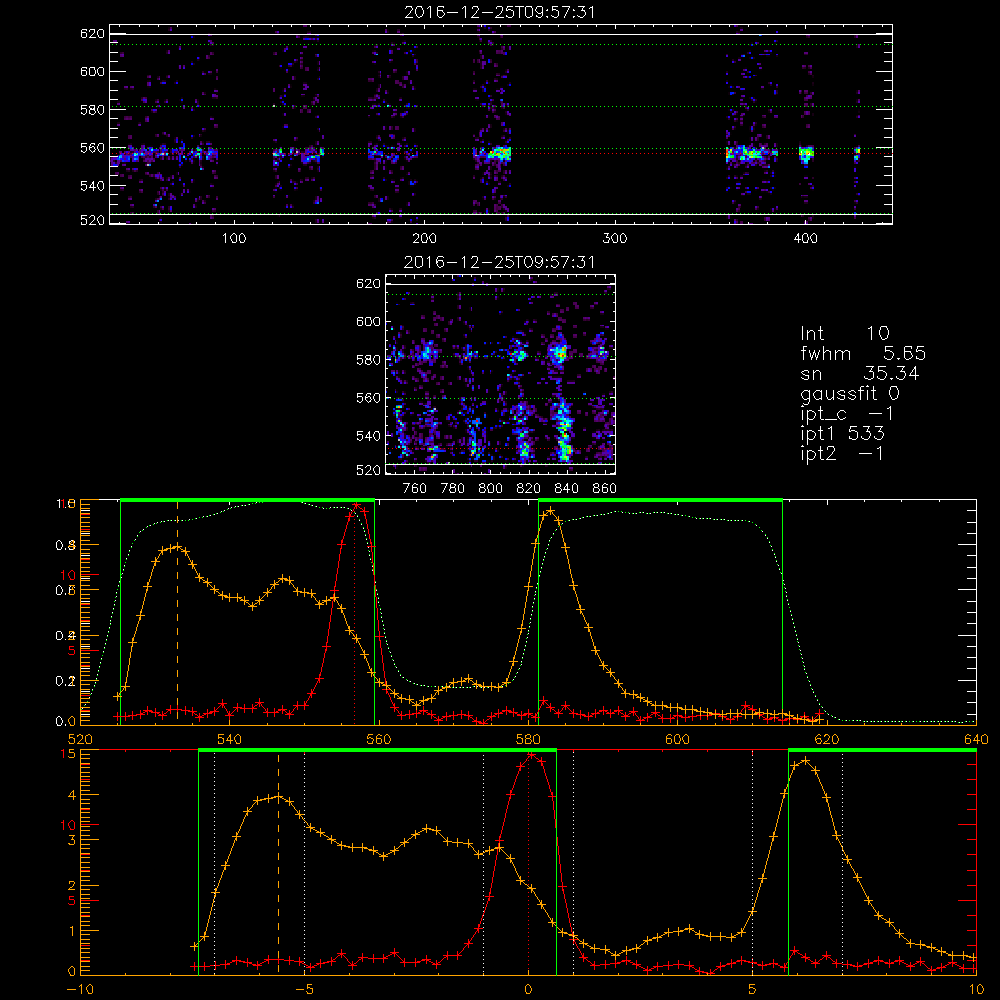The width and height of the screenshot is (1000, 1000).
Task: Click x-axis label 400 on top plot
Action: click(805, 239)
